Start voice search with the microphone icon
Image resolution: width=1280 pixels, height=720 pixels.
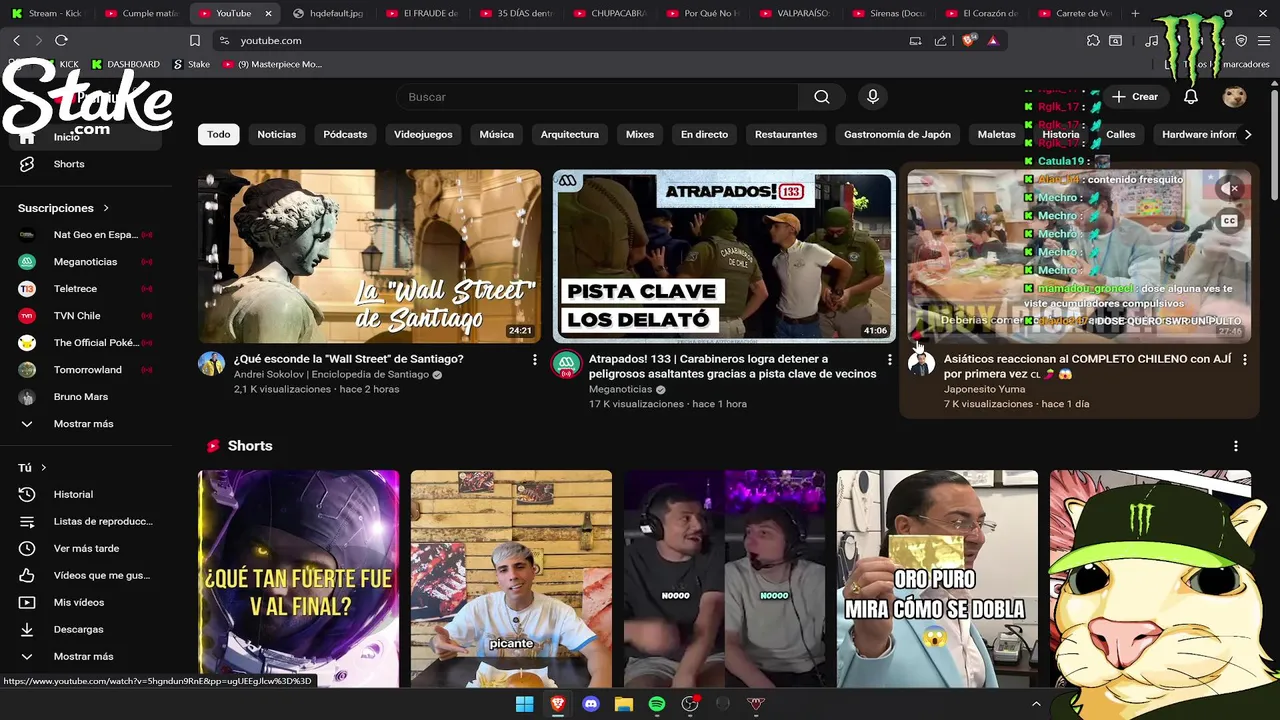pyautogui.click(x=873, y=97)
